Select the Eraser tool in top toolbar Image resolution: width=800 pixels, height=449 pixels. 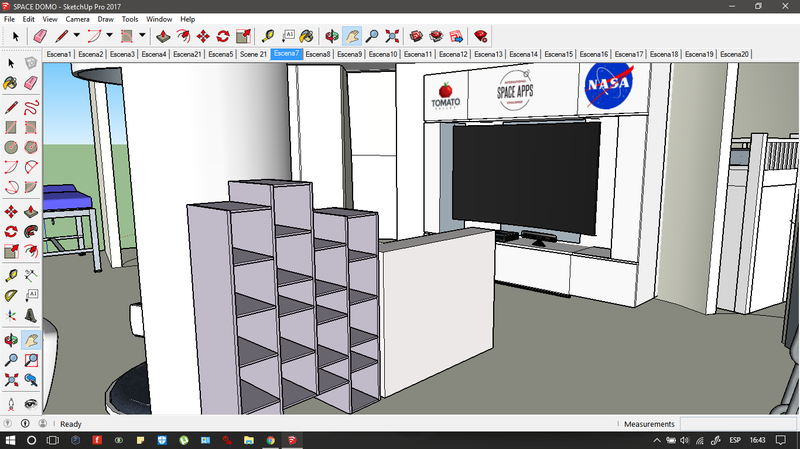pos(40,35)
